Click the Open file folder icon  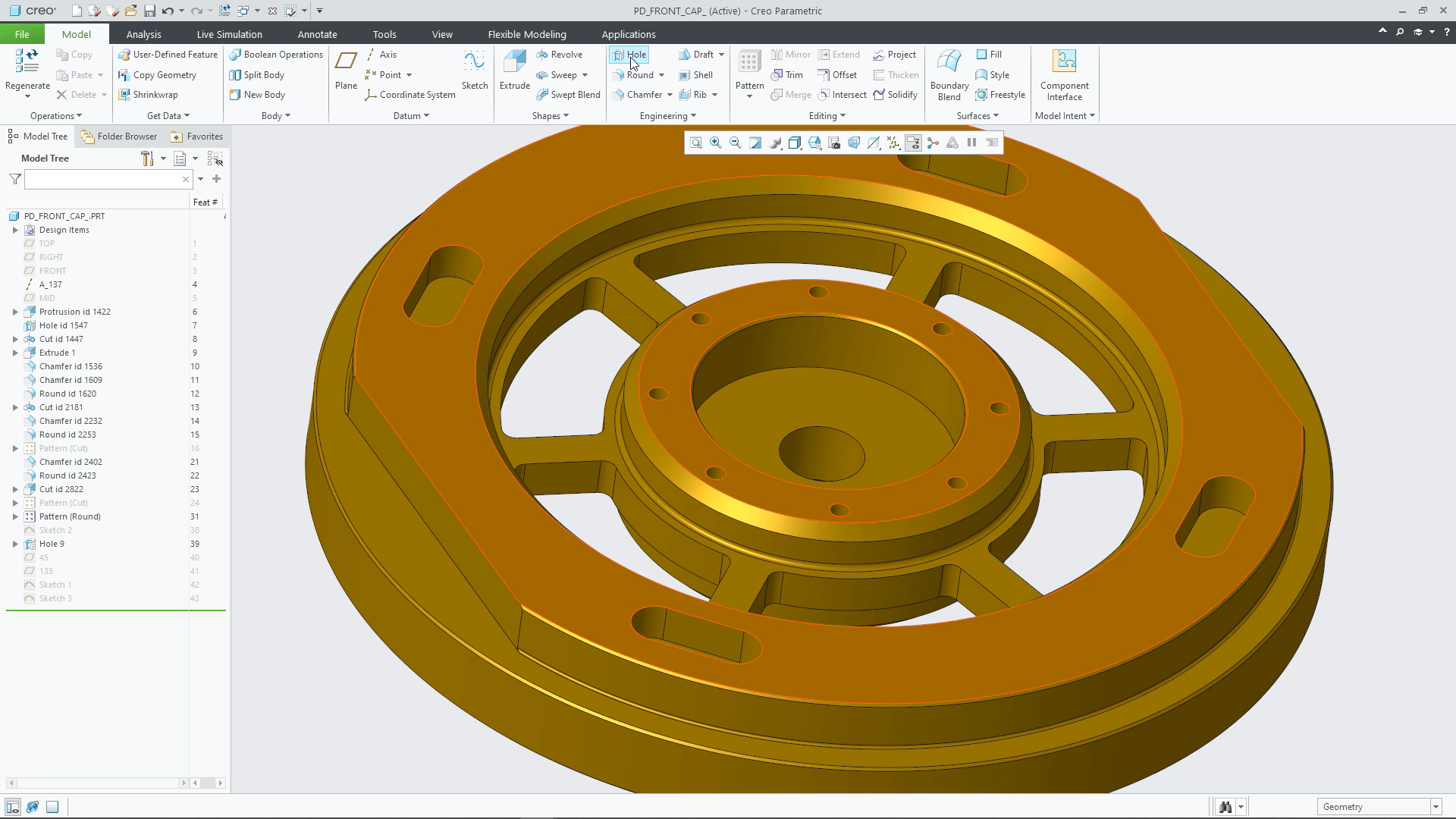click(x=131, y=11)
